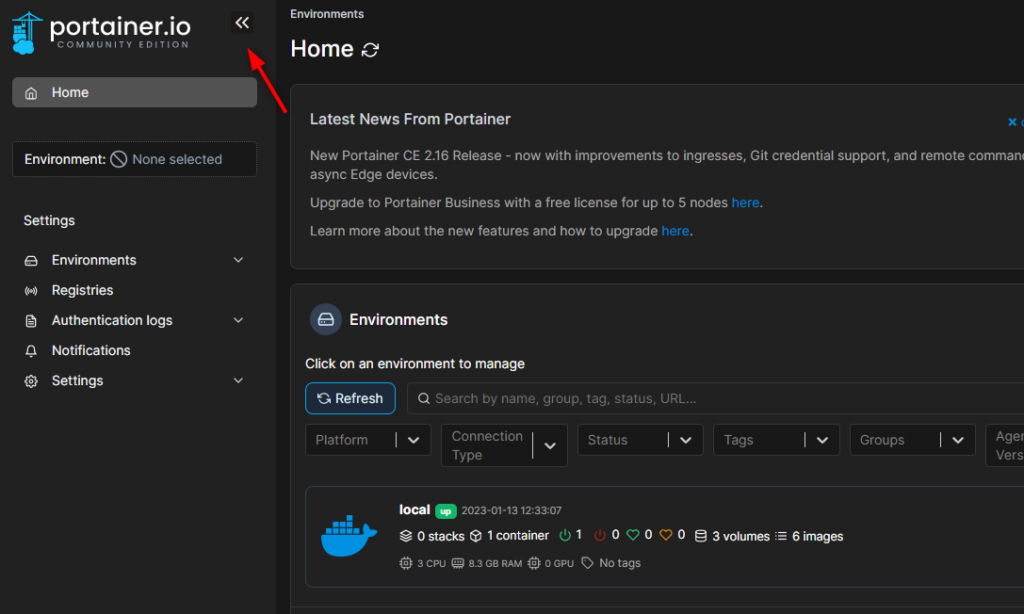Open the Home menu item

pos(135,93)
